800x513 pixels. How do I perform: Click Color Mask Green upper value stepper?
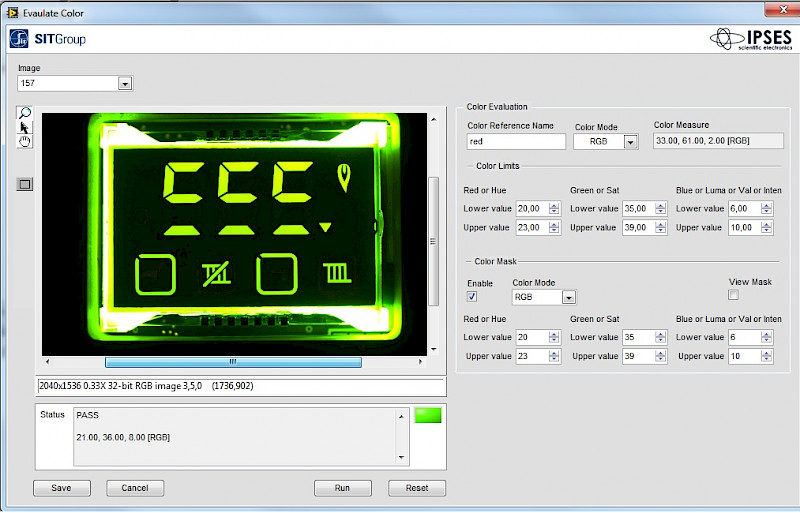point(661,356)
